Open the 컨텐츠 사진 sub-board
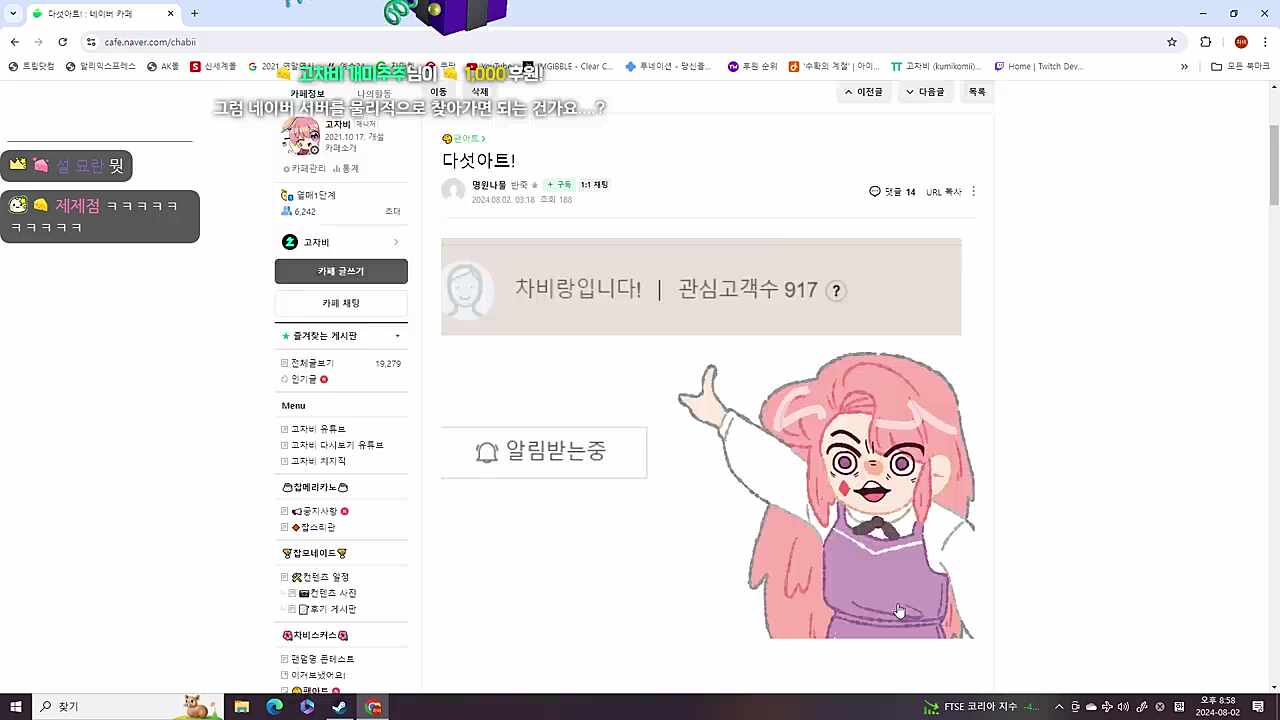Screen dimensions: 1280x720 tap(327, 593)
